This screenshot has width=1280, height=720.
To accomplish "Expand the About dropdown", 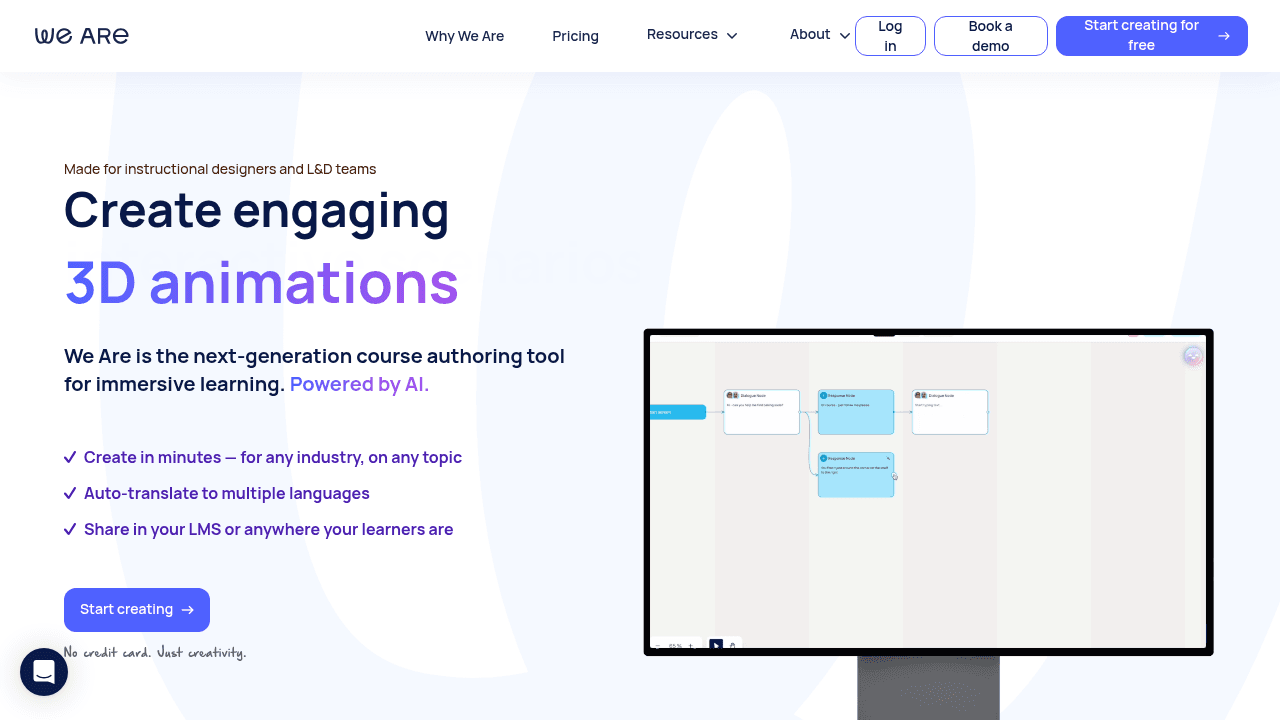I will (819, 35).
